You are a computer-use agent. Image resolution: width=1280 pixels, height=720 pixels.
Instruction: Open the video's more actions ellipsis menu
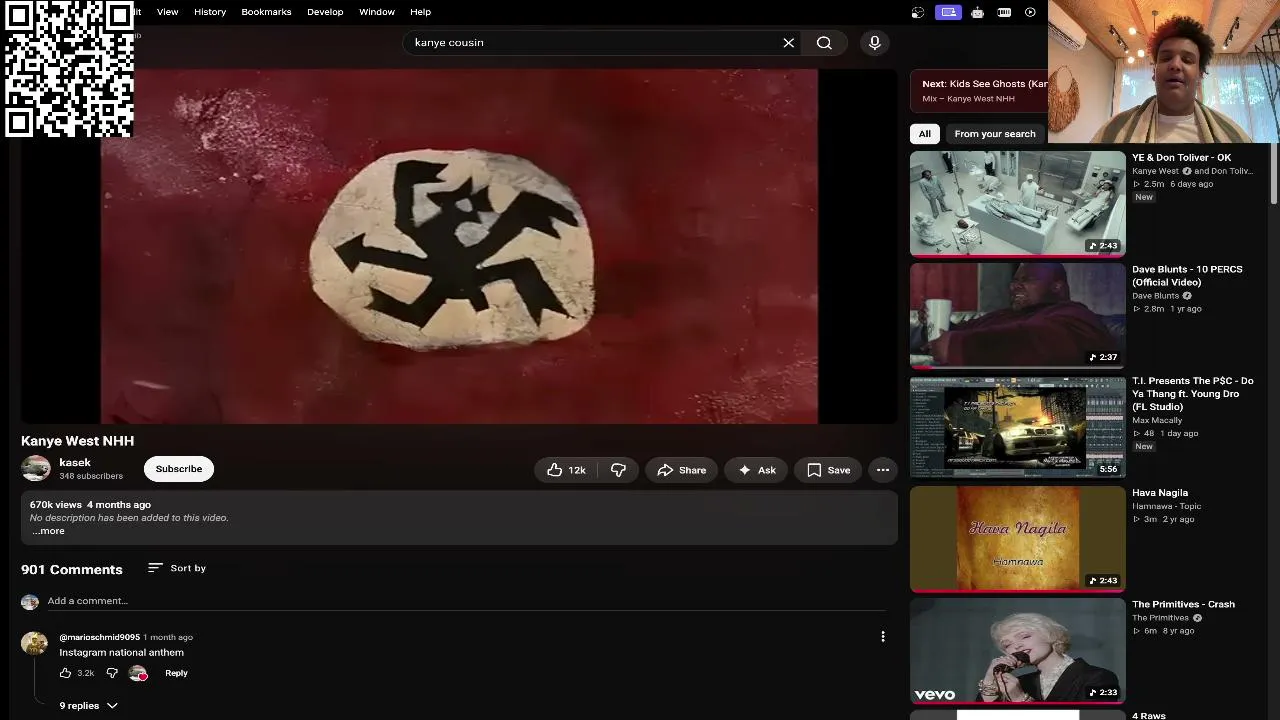tap(883, 470)
